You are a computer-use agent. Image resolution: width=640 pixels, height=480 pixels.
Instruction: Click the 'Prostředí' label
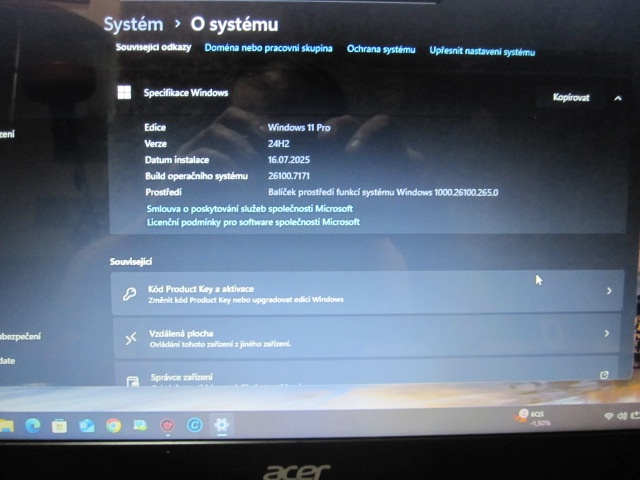163,192
